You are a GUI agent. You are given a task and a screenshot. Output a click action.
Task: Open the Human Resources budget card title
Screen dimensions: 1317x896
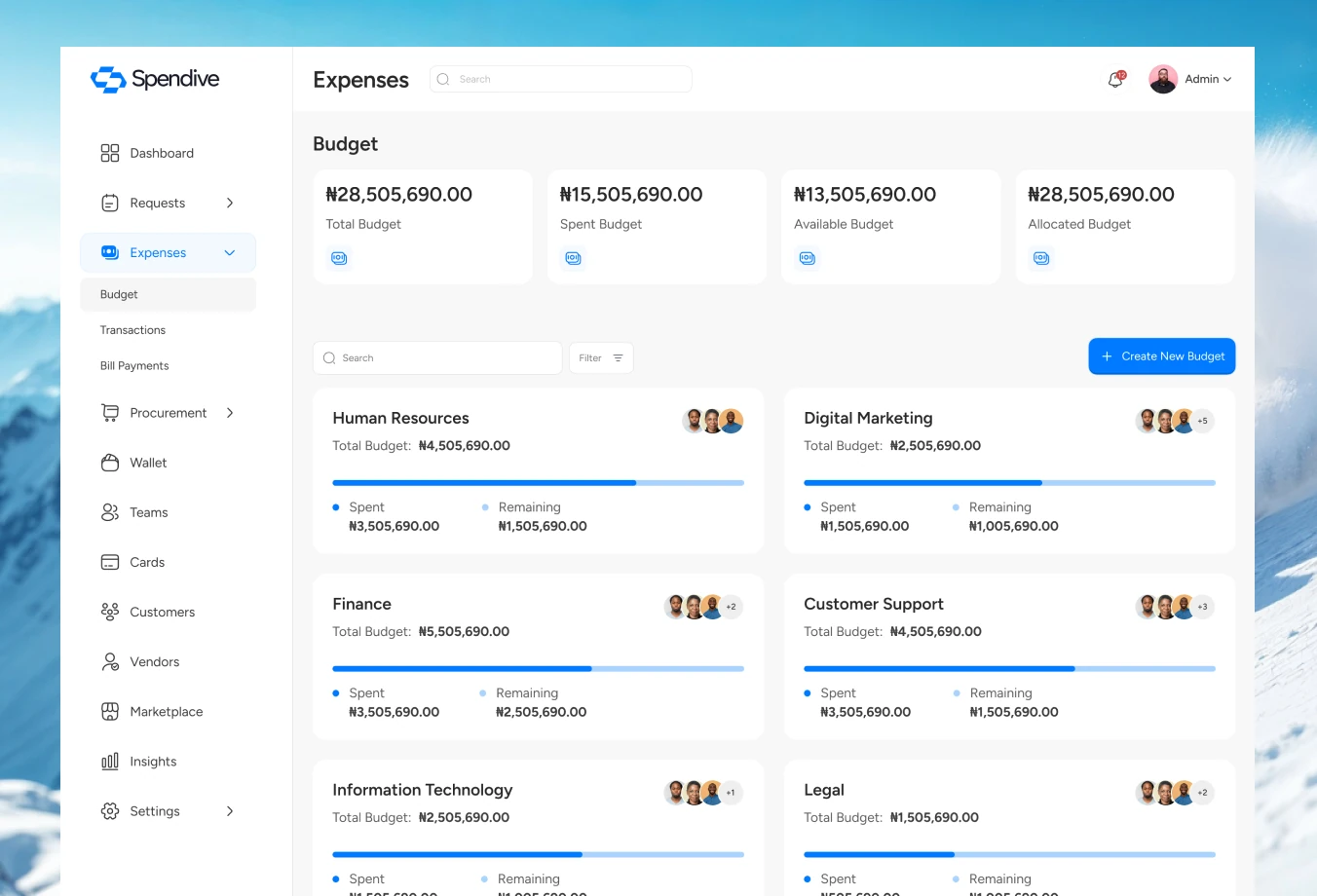pyautogui.click(x=400, y=418)
